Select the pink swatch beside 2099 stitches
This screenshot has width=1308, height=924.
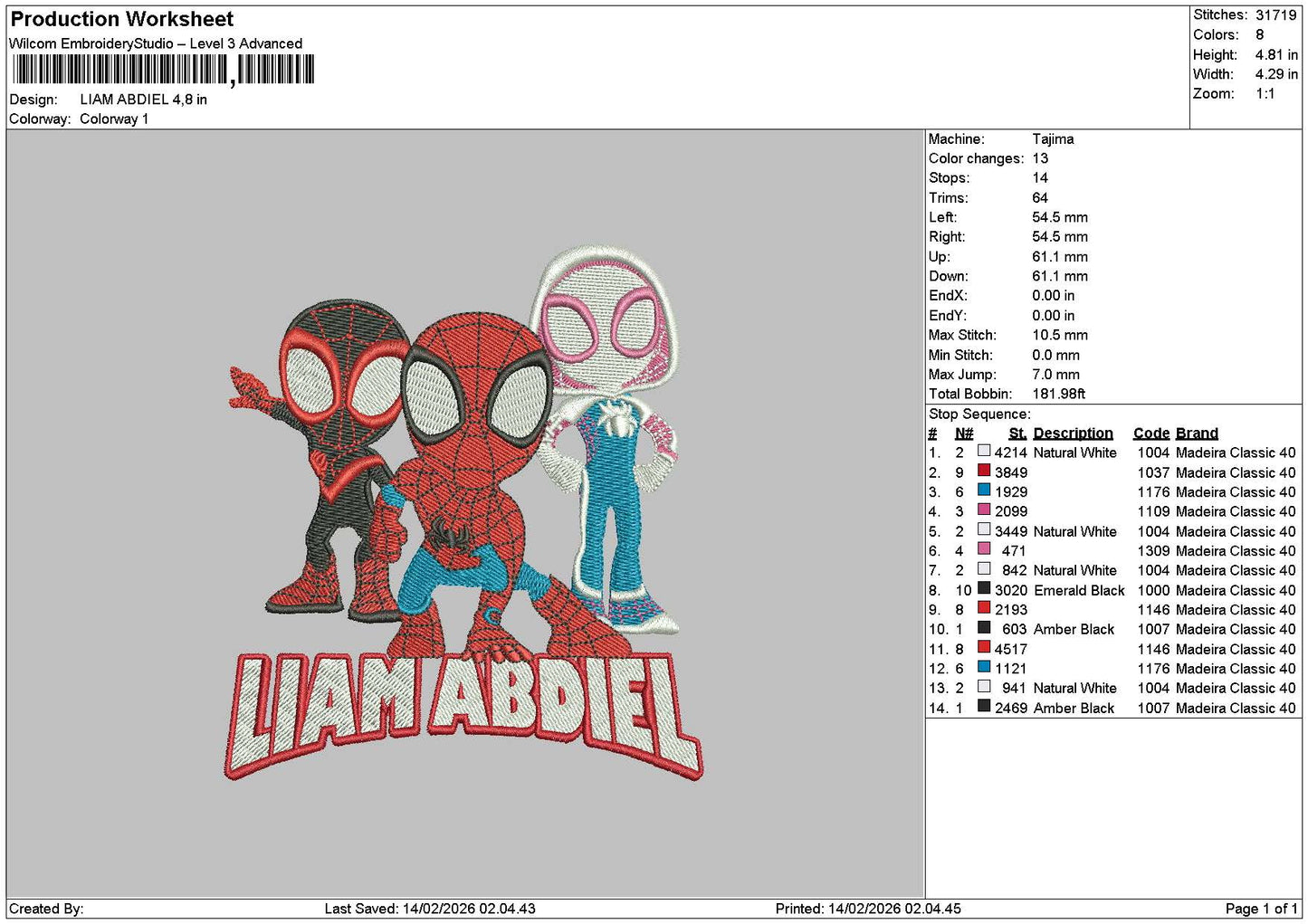point(984,510)
